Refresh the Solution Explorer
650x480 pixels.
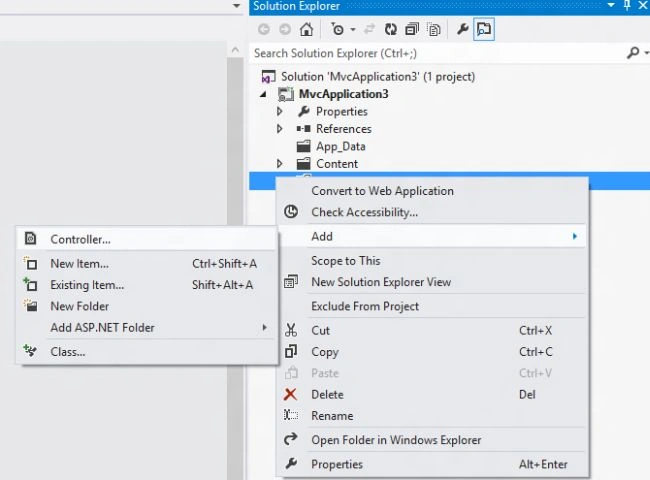tap(390, 29)
